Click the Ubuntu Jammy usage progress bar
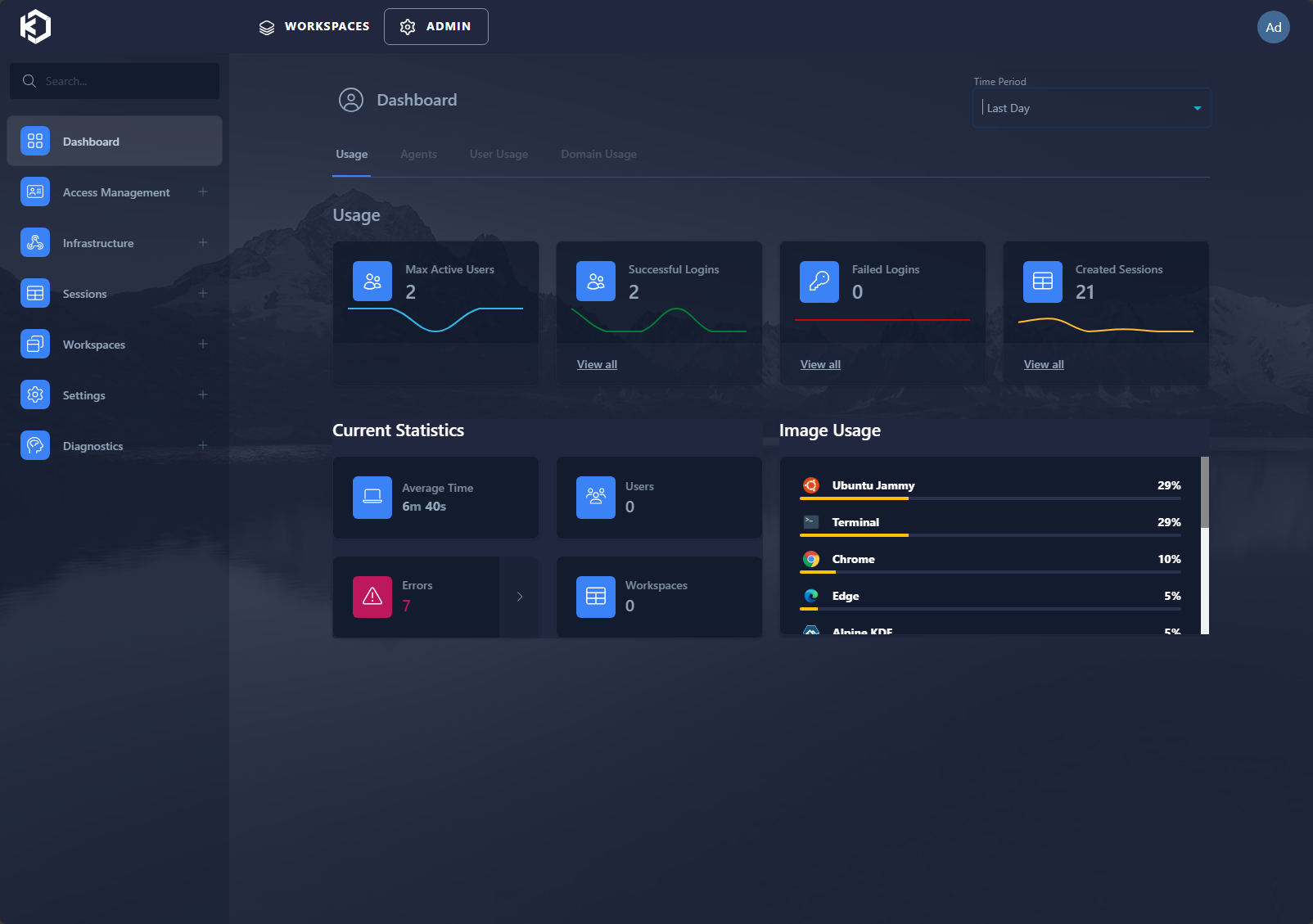The height and width of the screenshot is (924, 1313). [990, 498]
